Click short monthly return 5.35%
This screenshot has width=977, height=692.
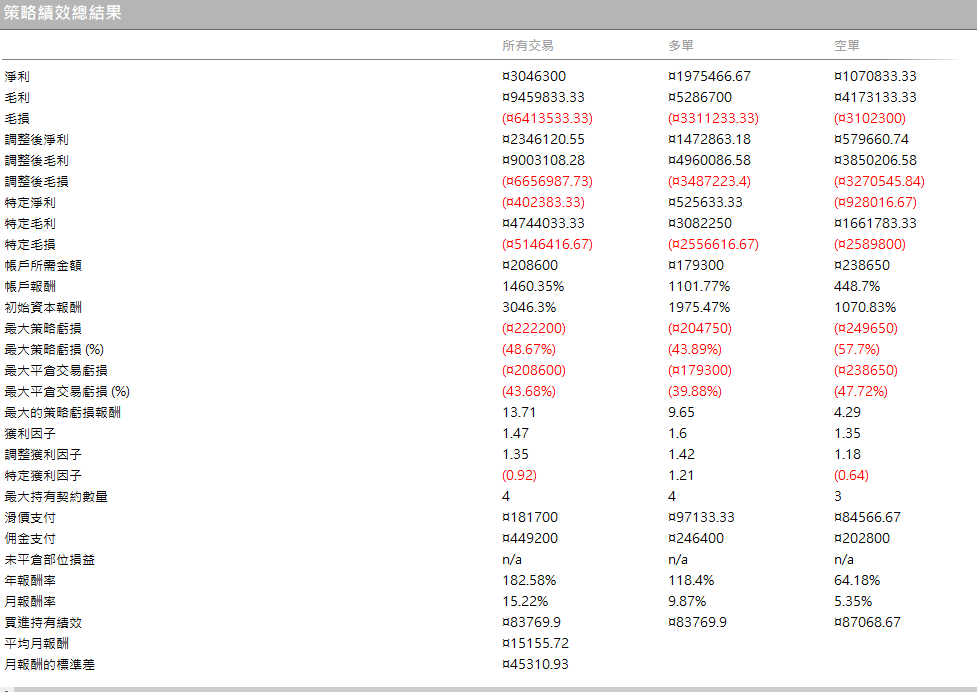[853, 602]
